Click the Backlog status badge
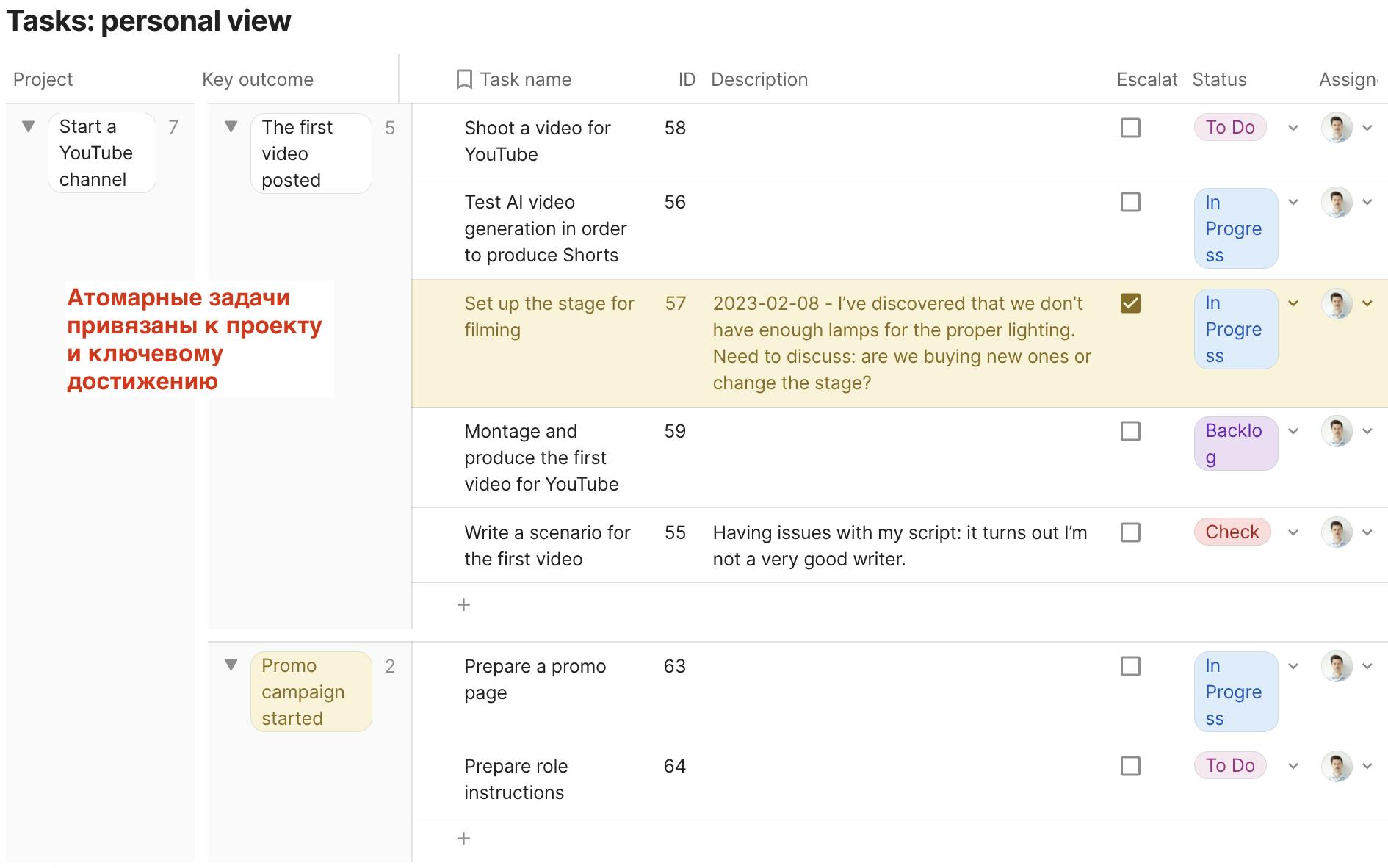The height and width of the screenshot is (868, 1388). [x=1236, y=444]
